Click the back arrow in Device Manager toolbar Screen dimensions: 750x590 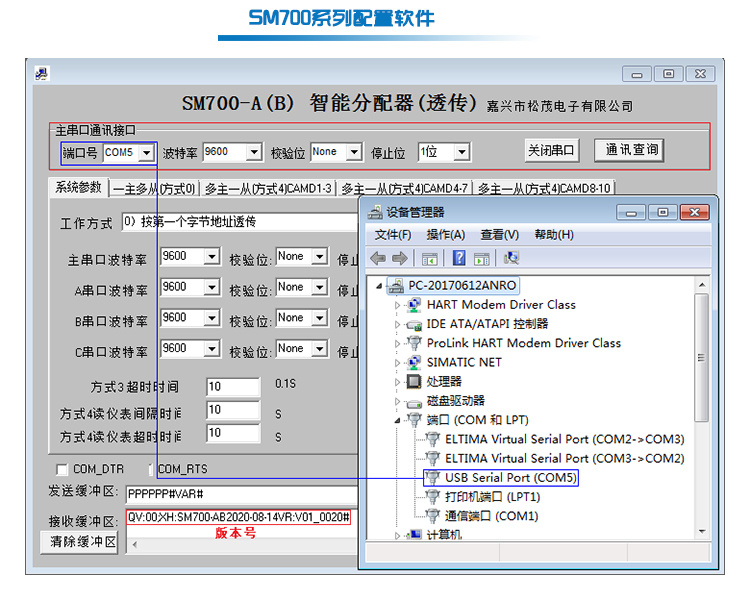(378, 258)
